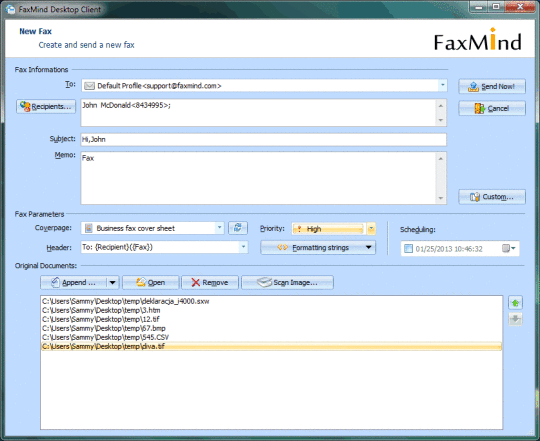Open the Scheduling date picker dropdown
The image size is (540, 441).
click(x=509, y=248)
